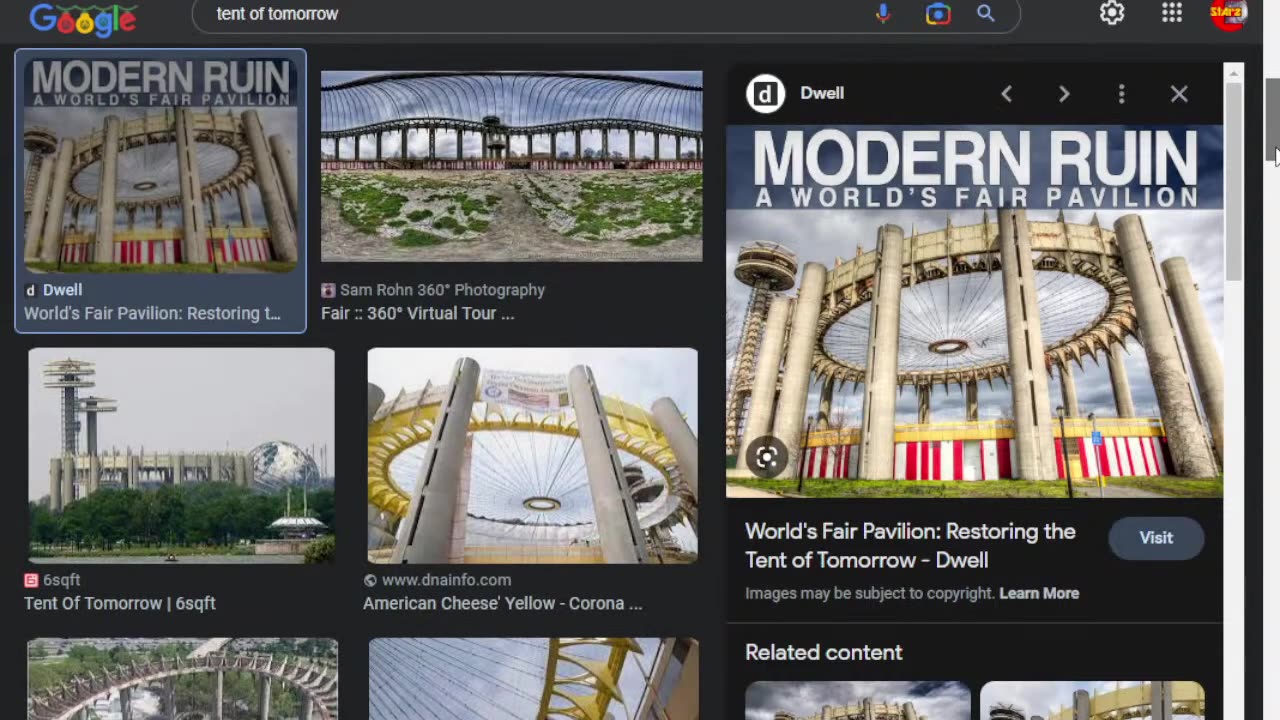Open second related content thumbnail

1092,701
